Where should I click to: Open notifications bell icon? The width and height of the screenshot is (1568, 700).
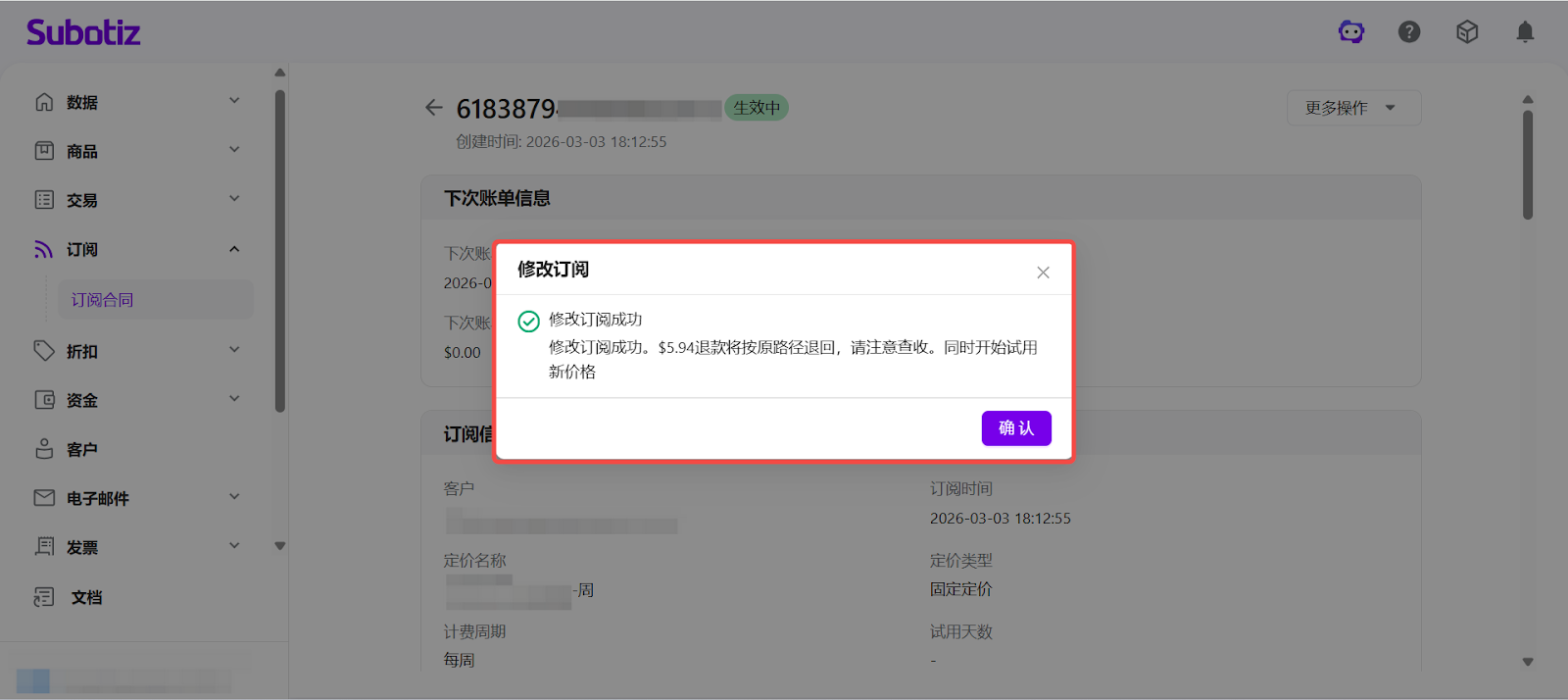pyautogui.click(x=1525, y=32)
